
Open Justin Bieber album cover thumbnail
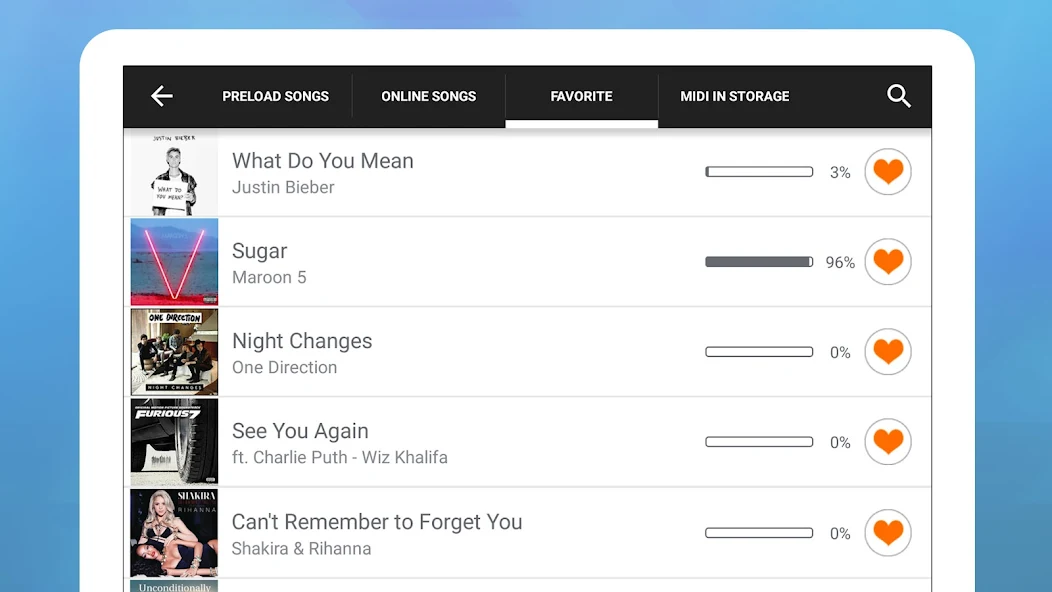point(174,173)
